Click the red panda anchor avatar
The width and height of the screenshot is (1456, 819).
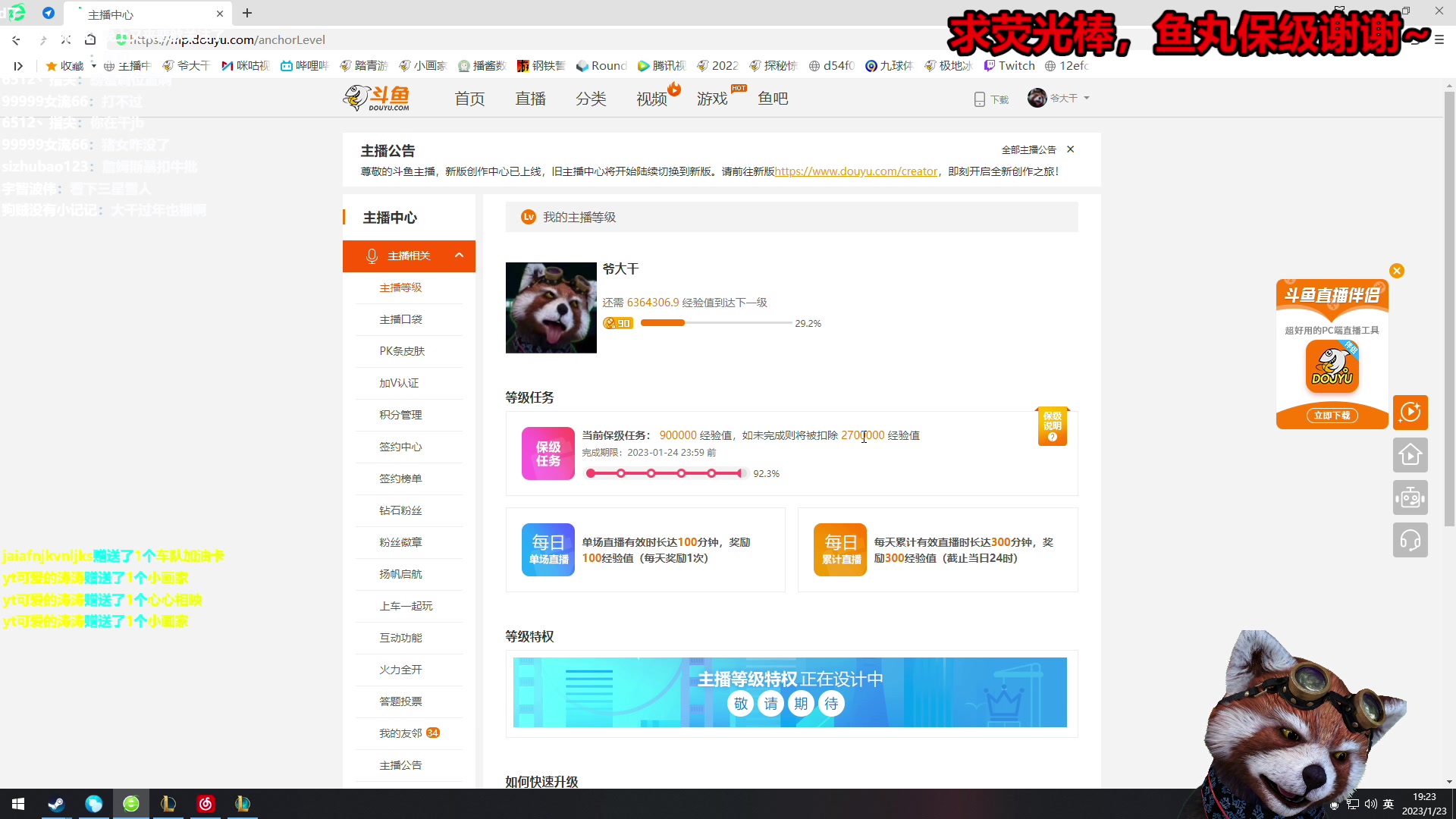pos(551,308)
